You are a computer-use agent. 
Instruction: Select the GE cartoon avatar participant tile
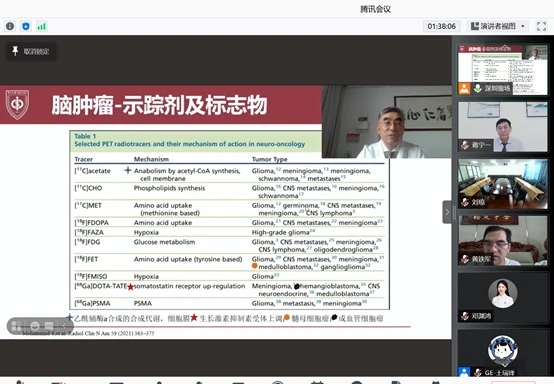pyautogui.click(x=502, y=353)
